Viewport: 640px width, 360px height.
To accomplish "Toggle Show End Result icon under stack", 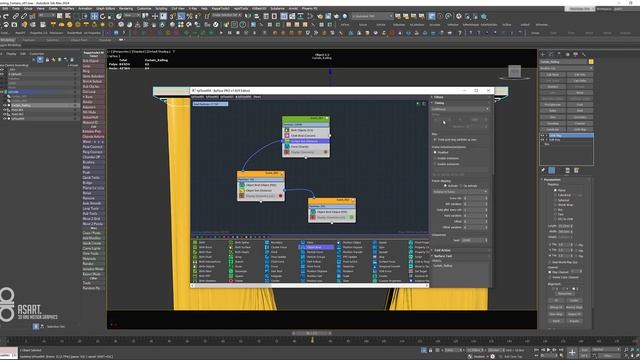I will point(552,170).
